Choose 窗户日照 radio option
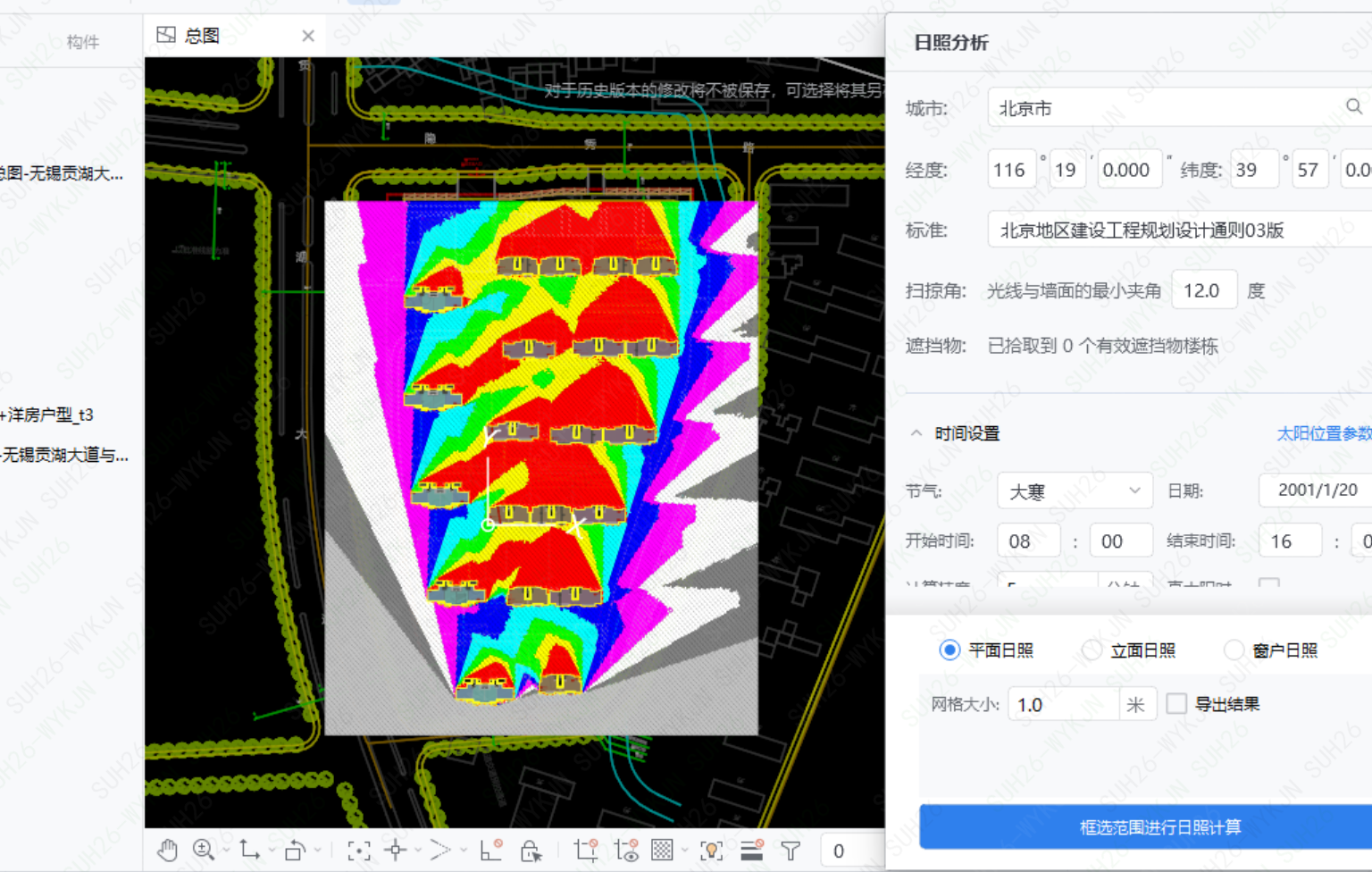This screenshot has height=872, width=1372. tap(1234, 650)
